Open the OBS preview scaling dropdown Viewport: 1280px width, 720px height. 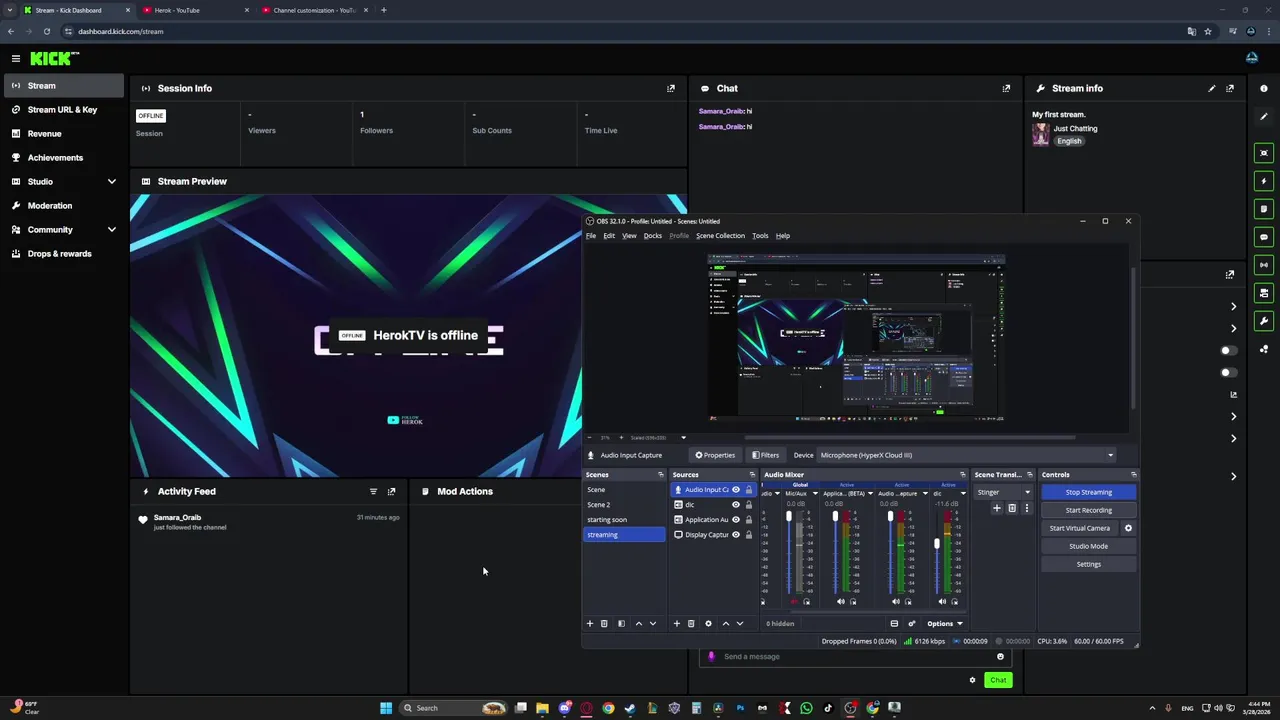684,437
